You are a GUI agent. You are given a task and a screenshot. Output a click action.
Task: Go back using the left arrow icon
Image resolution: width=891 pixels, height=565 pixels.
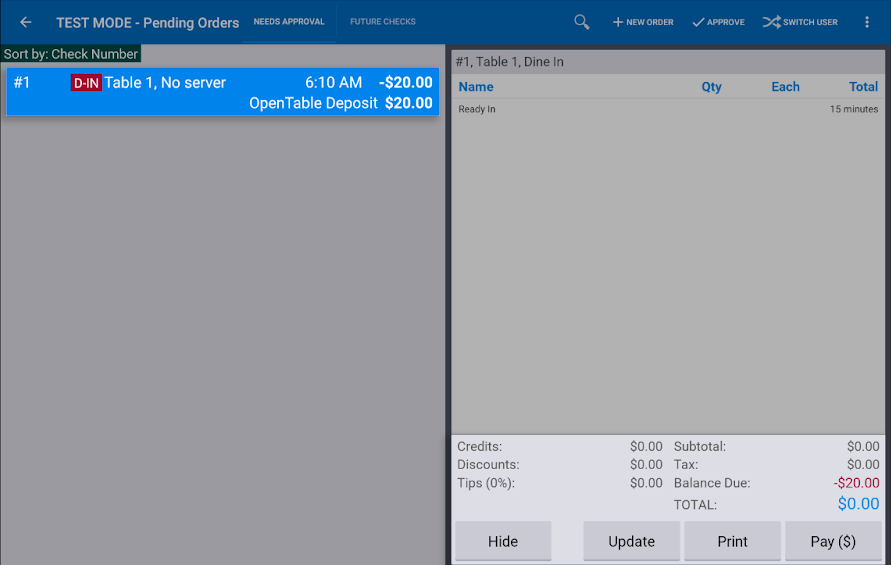26,22
